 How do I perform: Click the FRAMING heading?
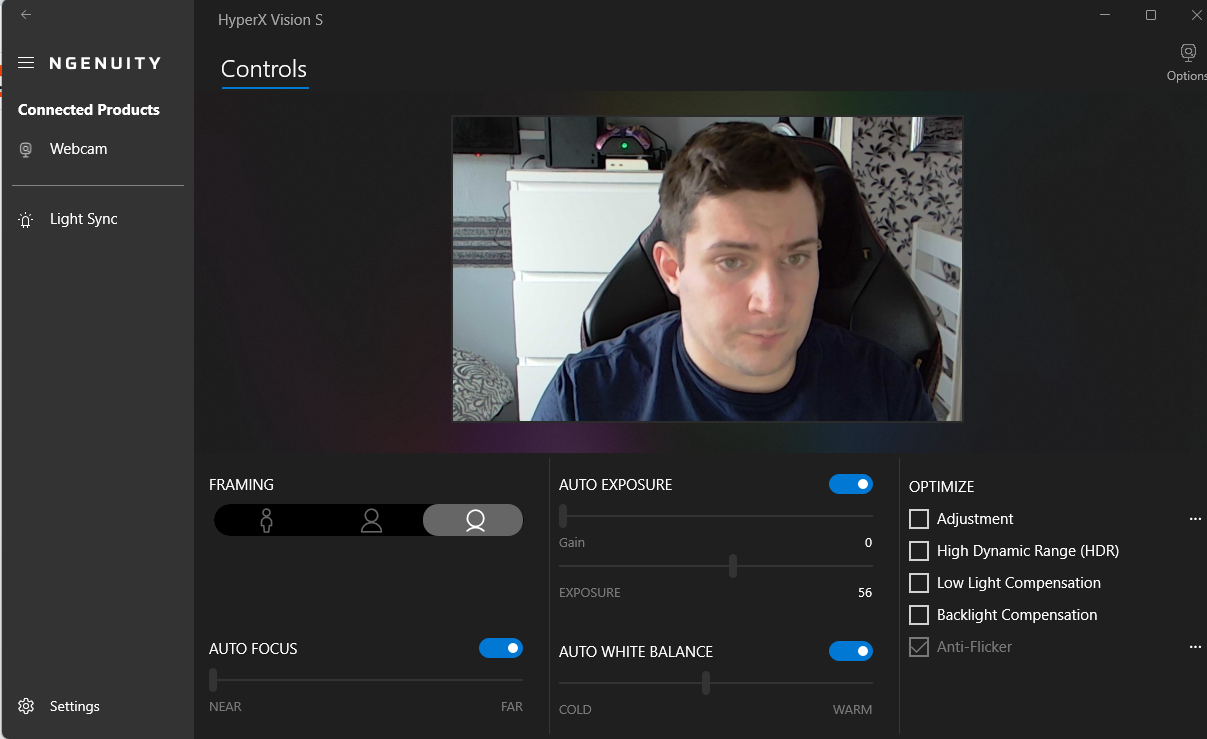[x=241, y=485]
